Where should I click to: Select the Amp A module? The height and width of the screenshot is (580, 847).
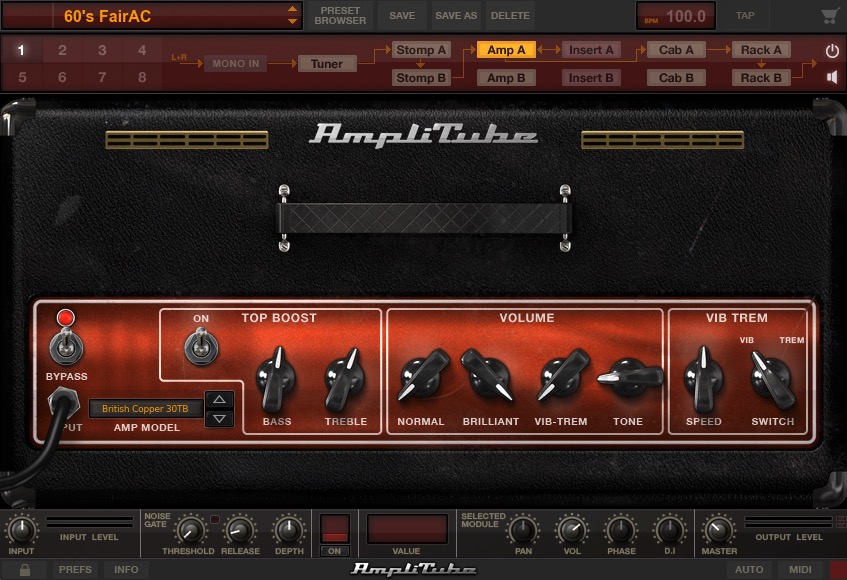pos(506,50)
